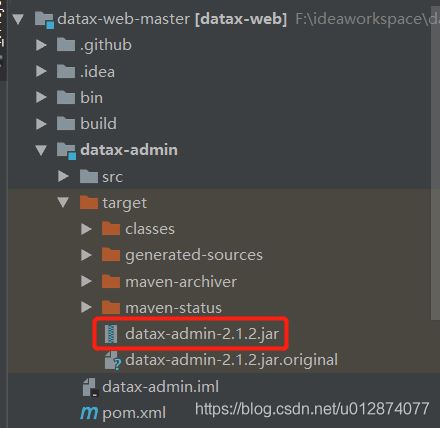Viewport: 440px width, 428px height.
Task: Collapse the datax-web-master root node
Action: point(18,19)
